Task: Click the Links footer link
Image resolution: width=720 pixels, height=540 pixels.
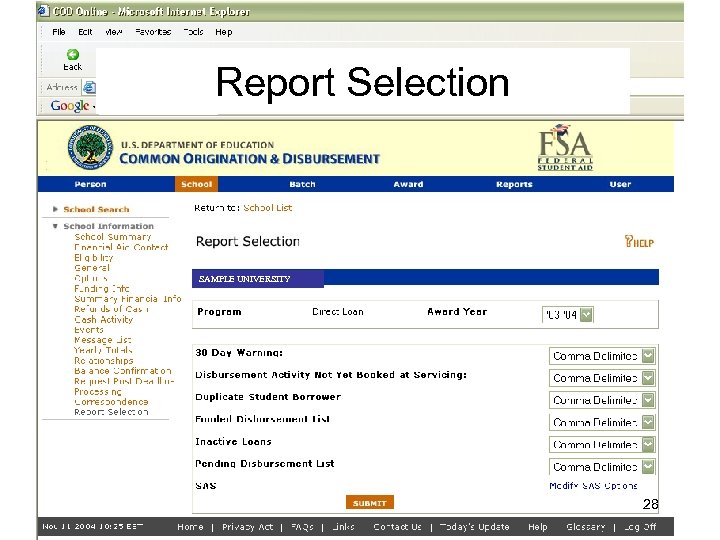Action: click(x=343, y=527)
